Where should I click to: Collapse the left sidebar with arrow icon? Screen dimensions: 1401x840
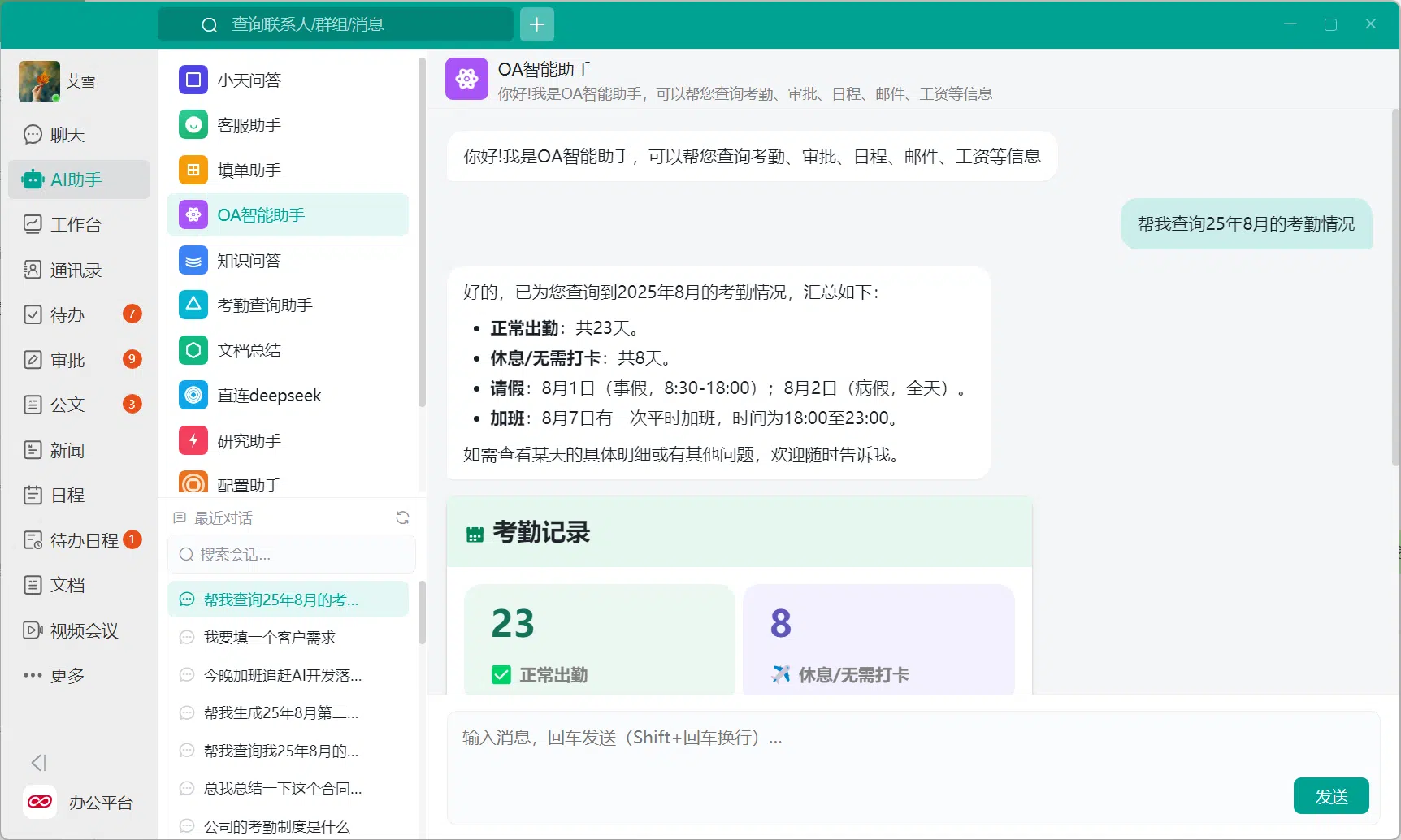[38, 763]
